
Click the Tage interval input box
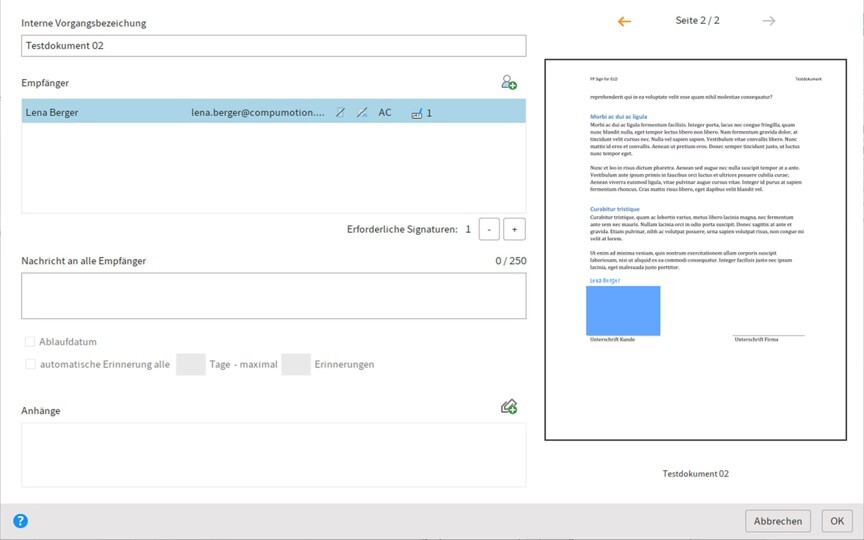point(191,364)
